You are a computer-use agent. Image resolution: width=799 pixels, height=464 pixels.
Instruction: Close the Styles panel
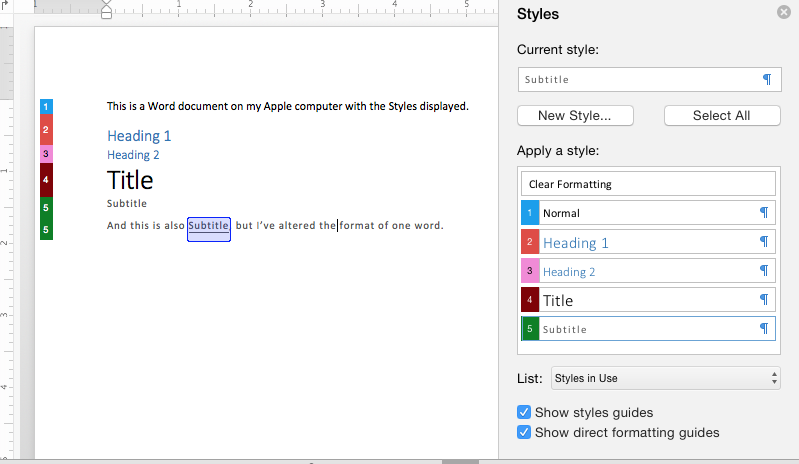coord(784,12)
